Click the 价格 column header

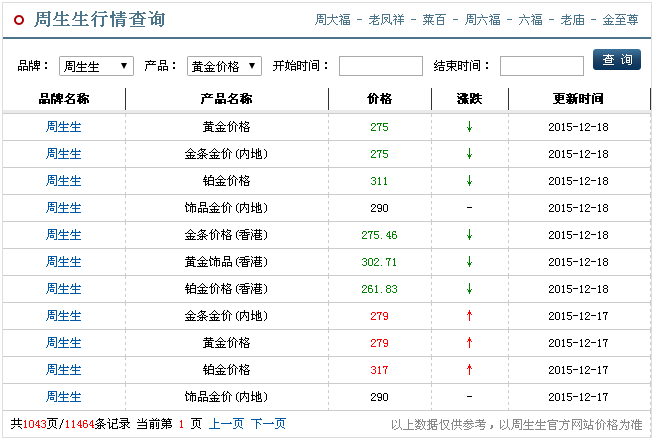click(379, 99)
